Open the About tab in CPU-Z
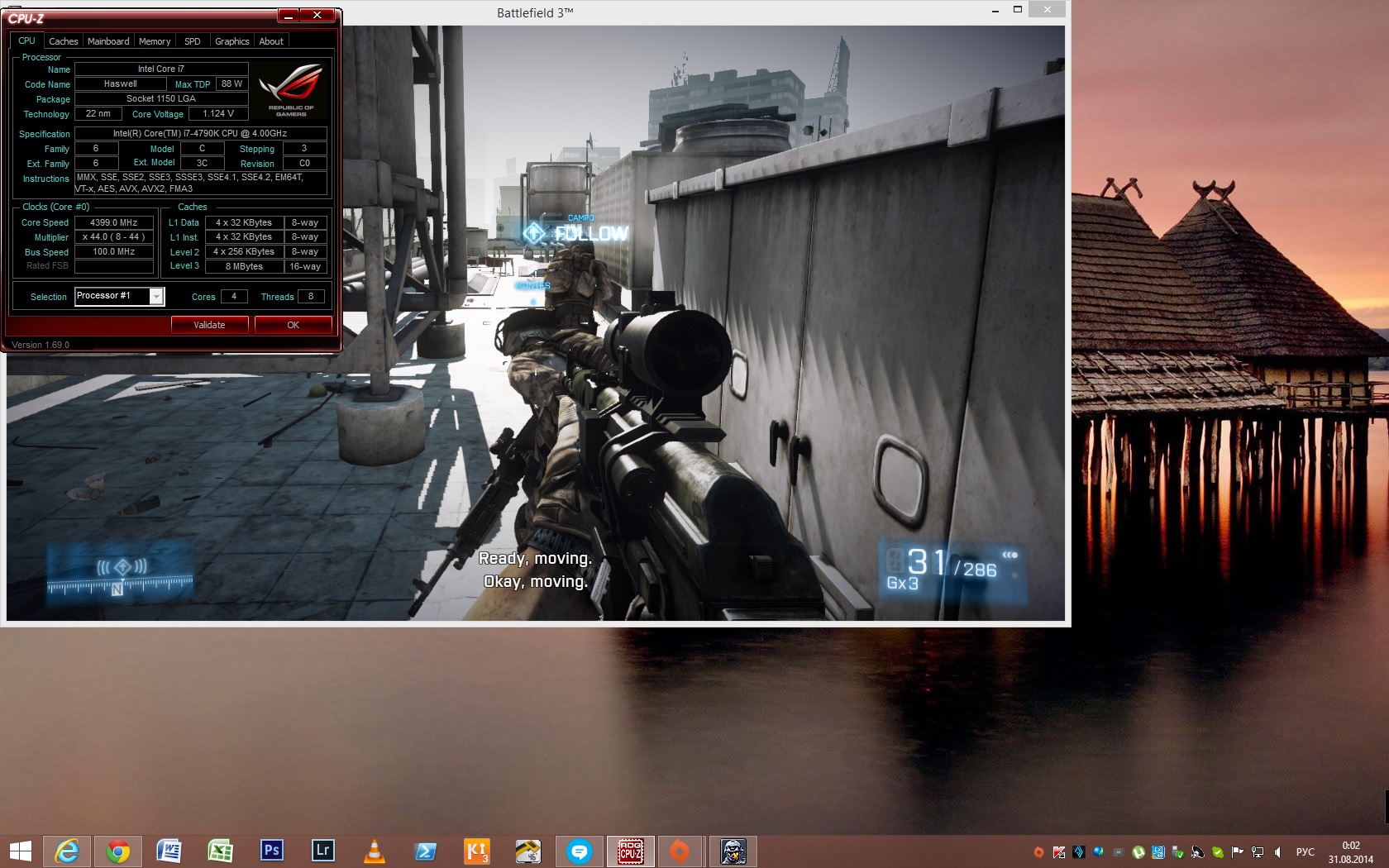Image resolution: width=1389 pixels, height=868 pixels. (271, 41)
